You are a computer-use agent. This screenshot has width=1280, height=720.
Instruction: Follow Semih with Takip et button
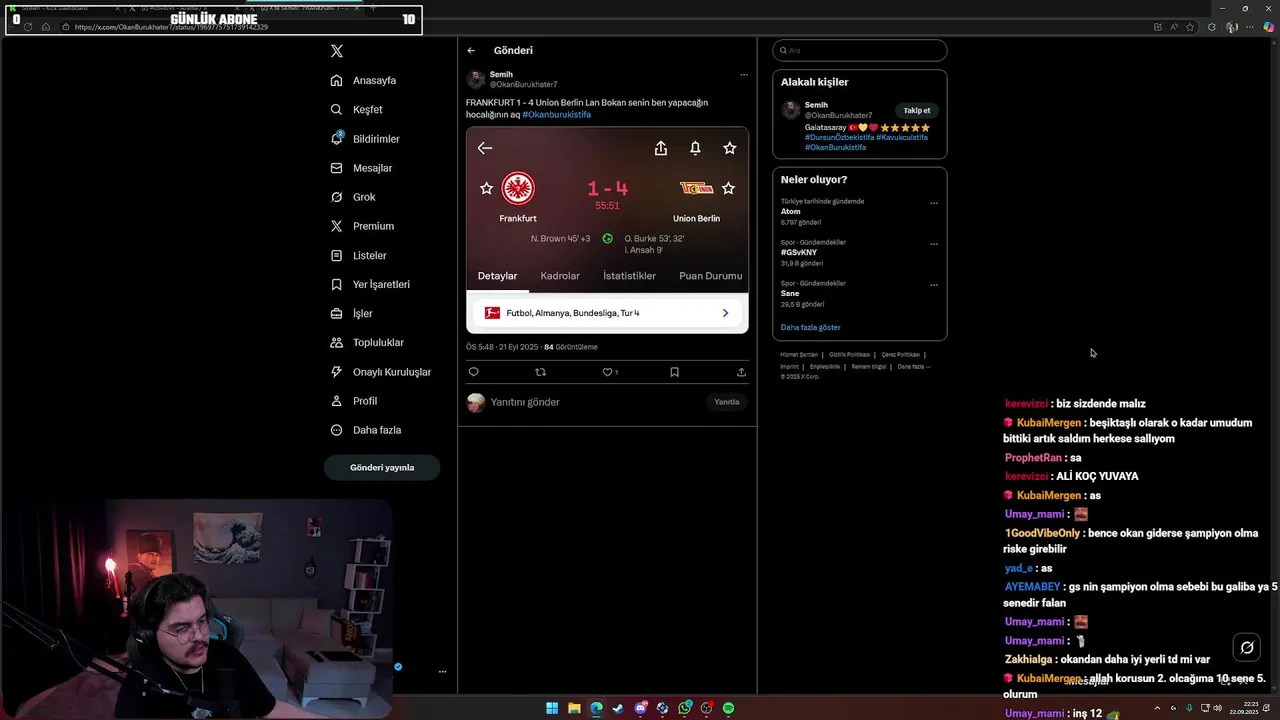click(x=917, y=111)
